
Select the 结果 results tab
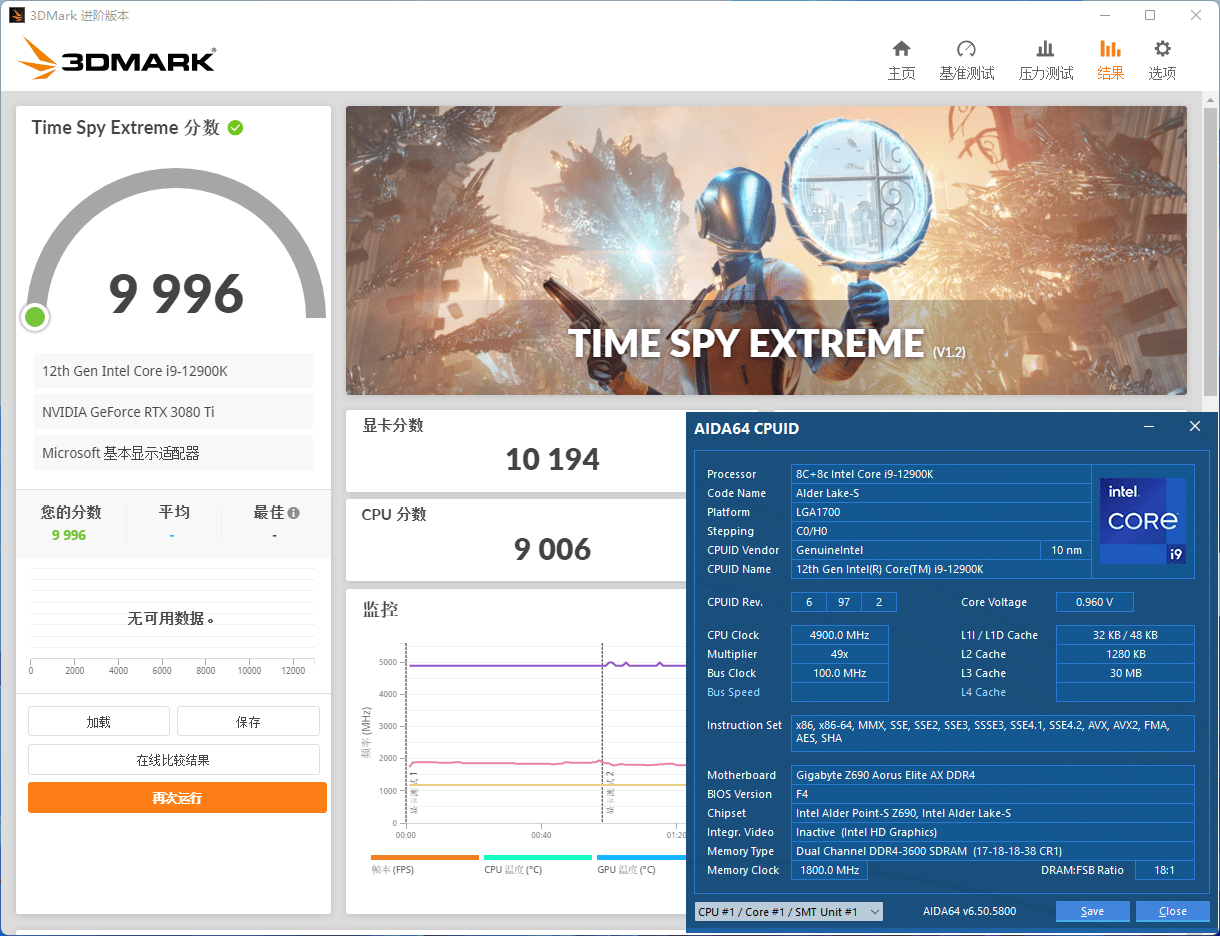point(1110,61)
